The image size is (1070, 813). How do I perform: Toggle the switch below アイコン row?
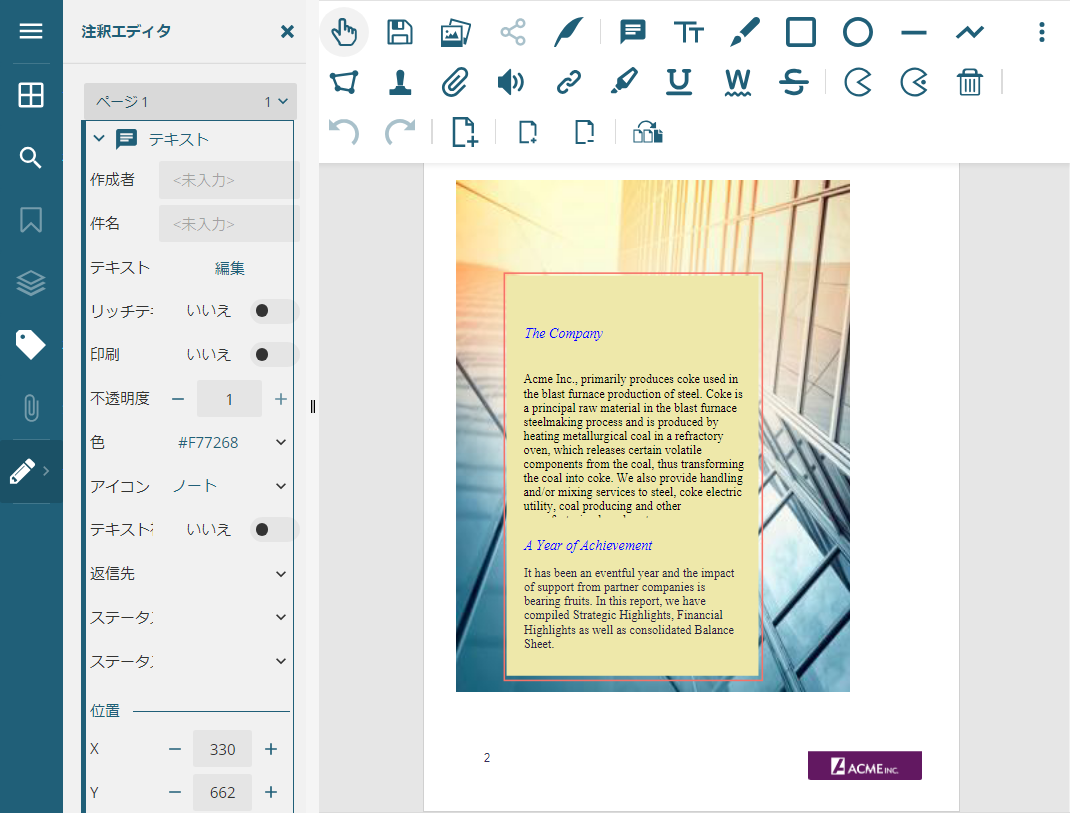click(x=274, y=530)
